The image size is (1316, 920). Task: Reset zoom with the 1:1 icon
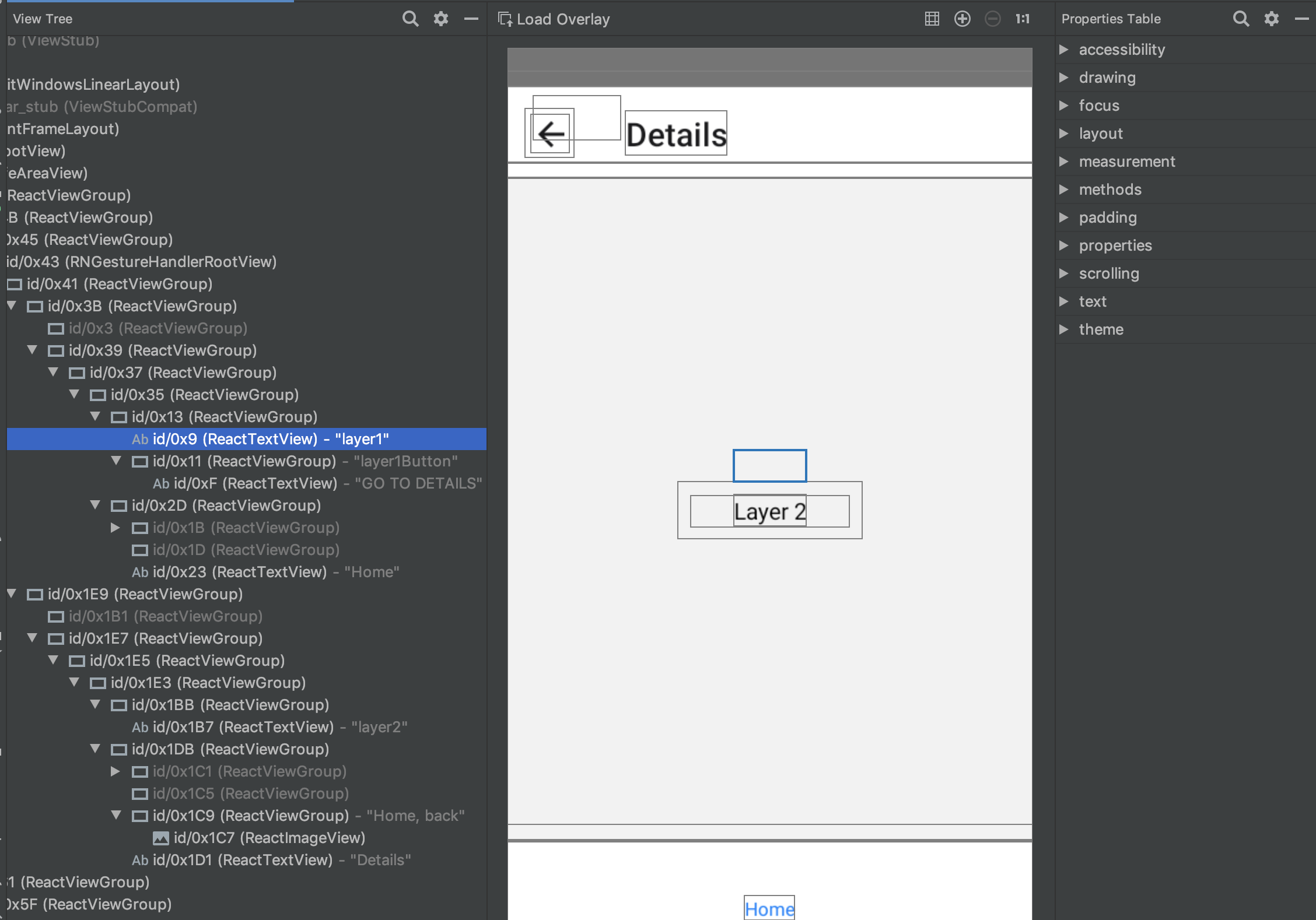1022,18
